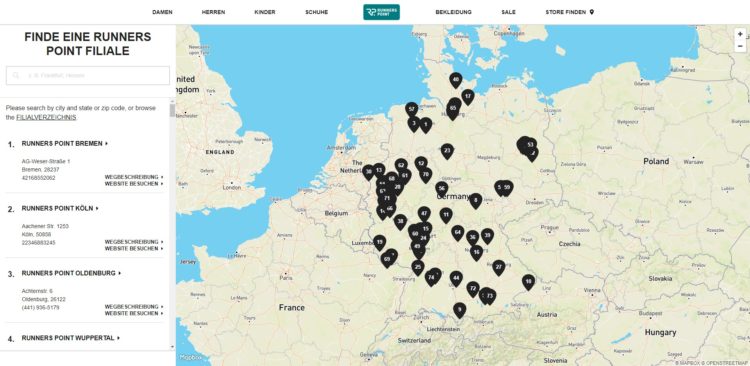Click Wegbeschreibung for the Bremen store
750x366 pixels.
coord(134,177)
